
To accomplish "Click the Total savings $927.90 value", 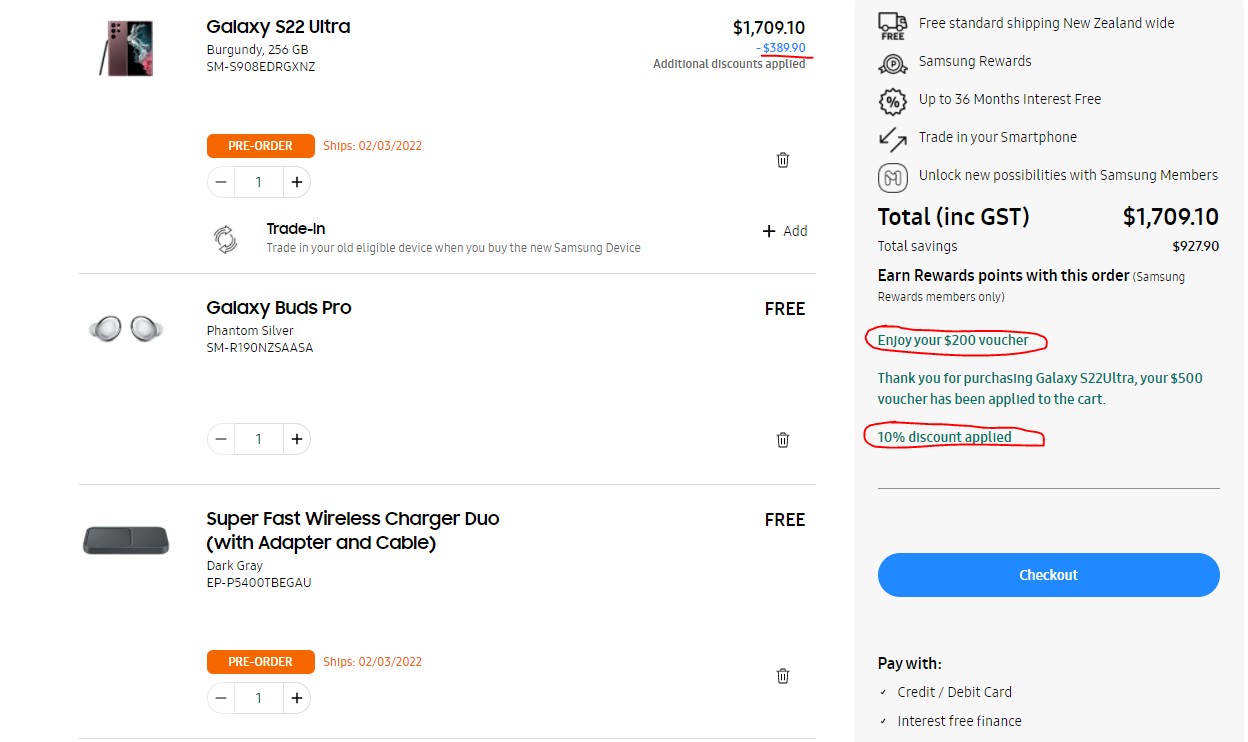I will (1196, 246).
